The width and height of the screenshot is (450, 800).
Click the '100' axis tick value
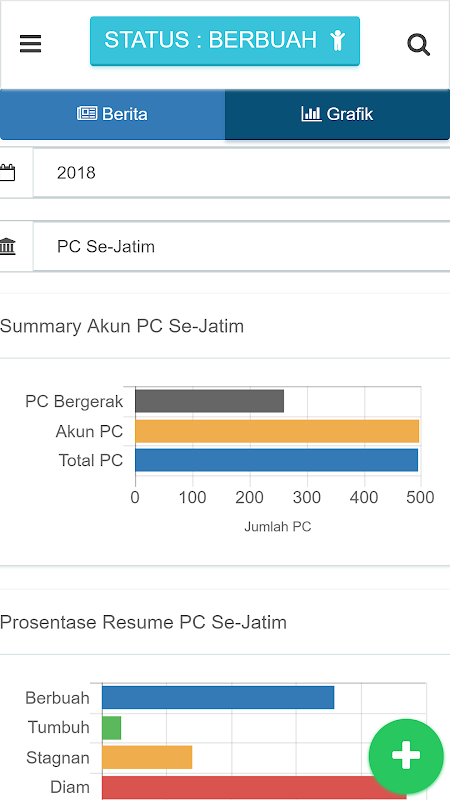tap(193, 497)
